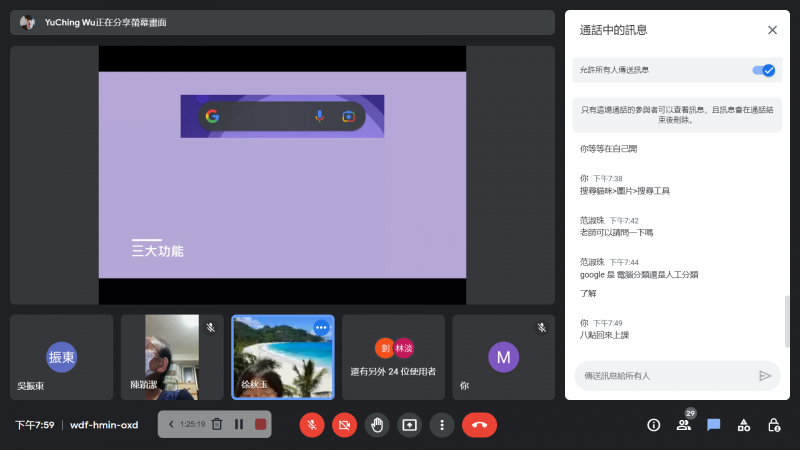Click the recording timer 1:25:19
This screenshot has width=800, height=450.
click(x=192, y=424)
